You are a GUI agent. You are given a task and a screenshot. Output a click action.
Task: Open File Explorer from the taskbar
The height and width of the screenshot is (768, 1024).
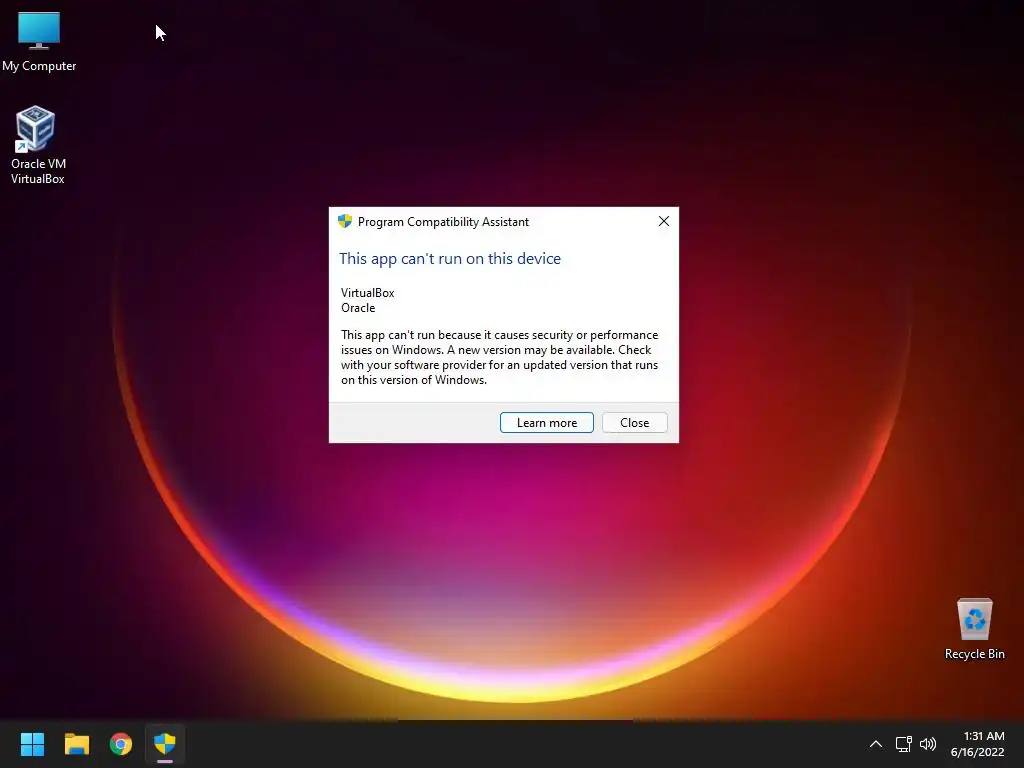click(76, 744)
